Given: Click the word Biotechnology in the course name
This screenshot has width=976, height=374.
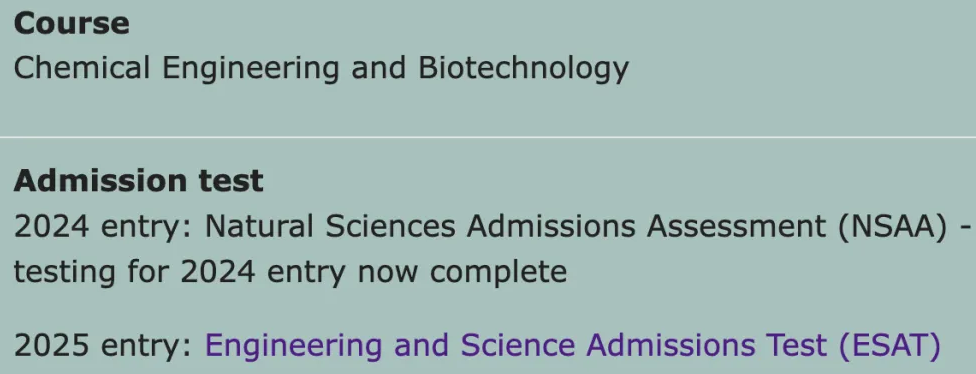Looking at the screenshot, I should 523,69.
